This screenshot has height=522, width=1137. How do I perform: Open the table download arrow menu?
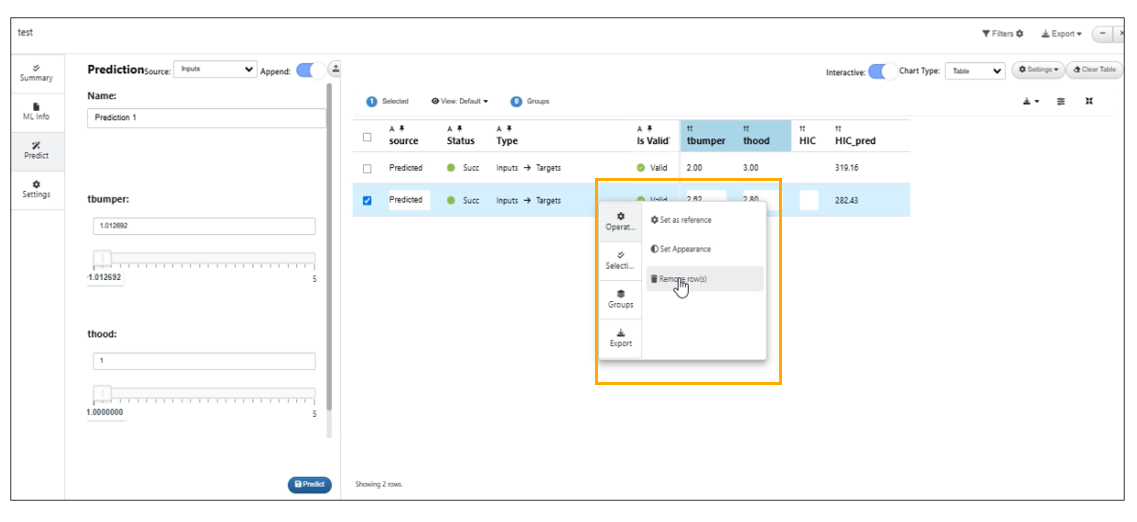(x=1031, y=102)
